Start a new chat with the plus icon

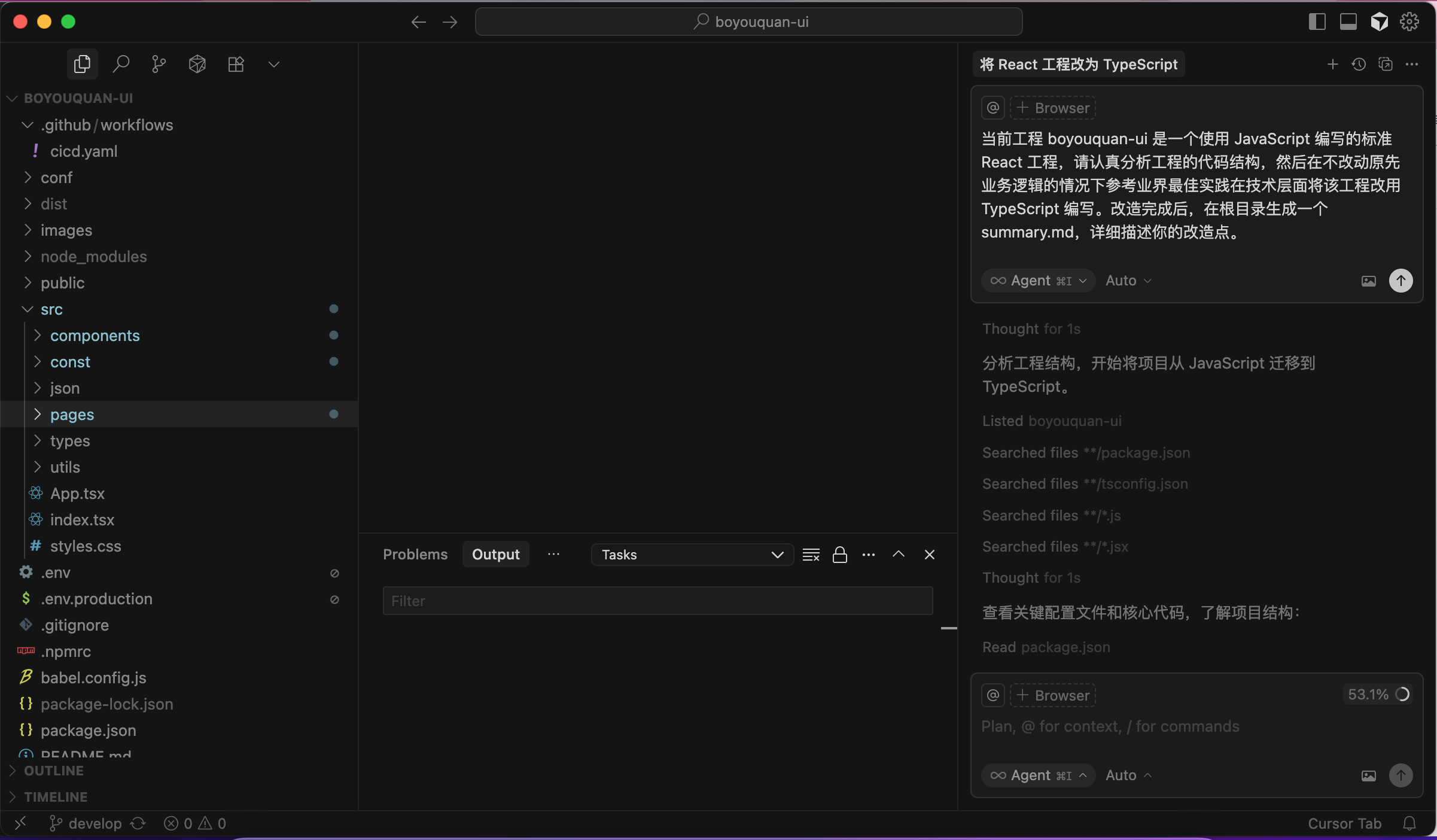click(x=1333, y=64)
